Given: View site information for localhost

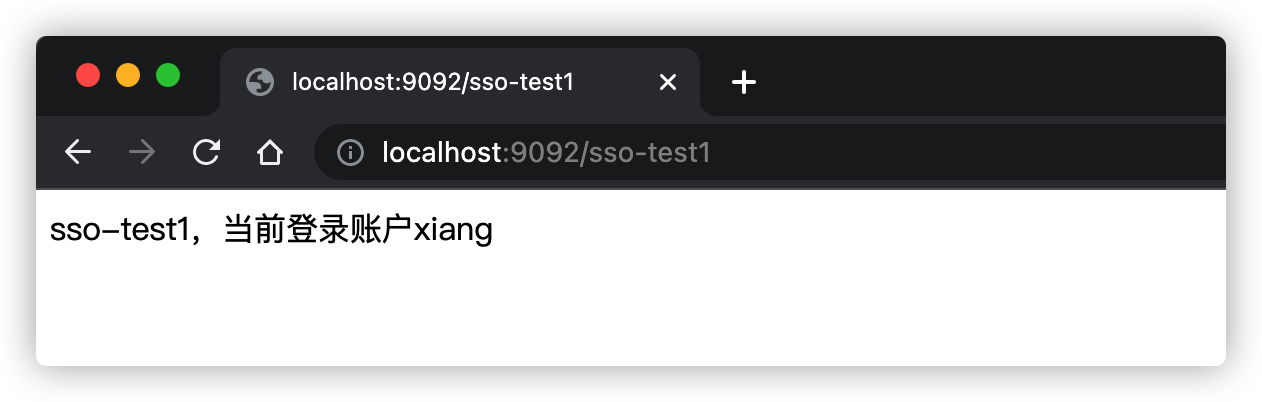Looking at the screenshot, I should [350, 152].
